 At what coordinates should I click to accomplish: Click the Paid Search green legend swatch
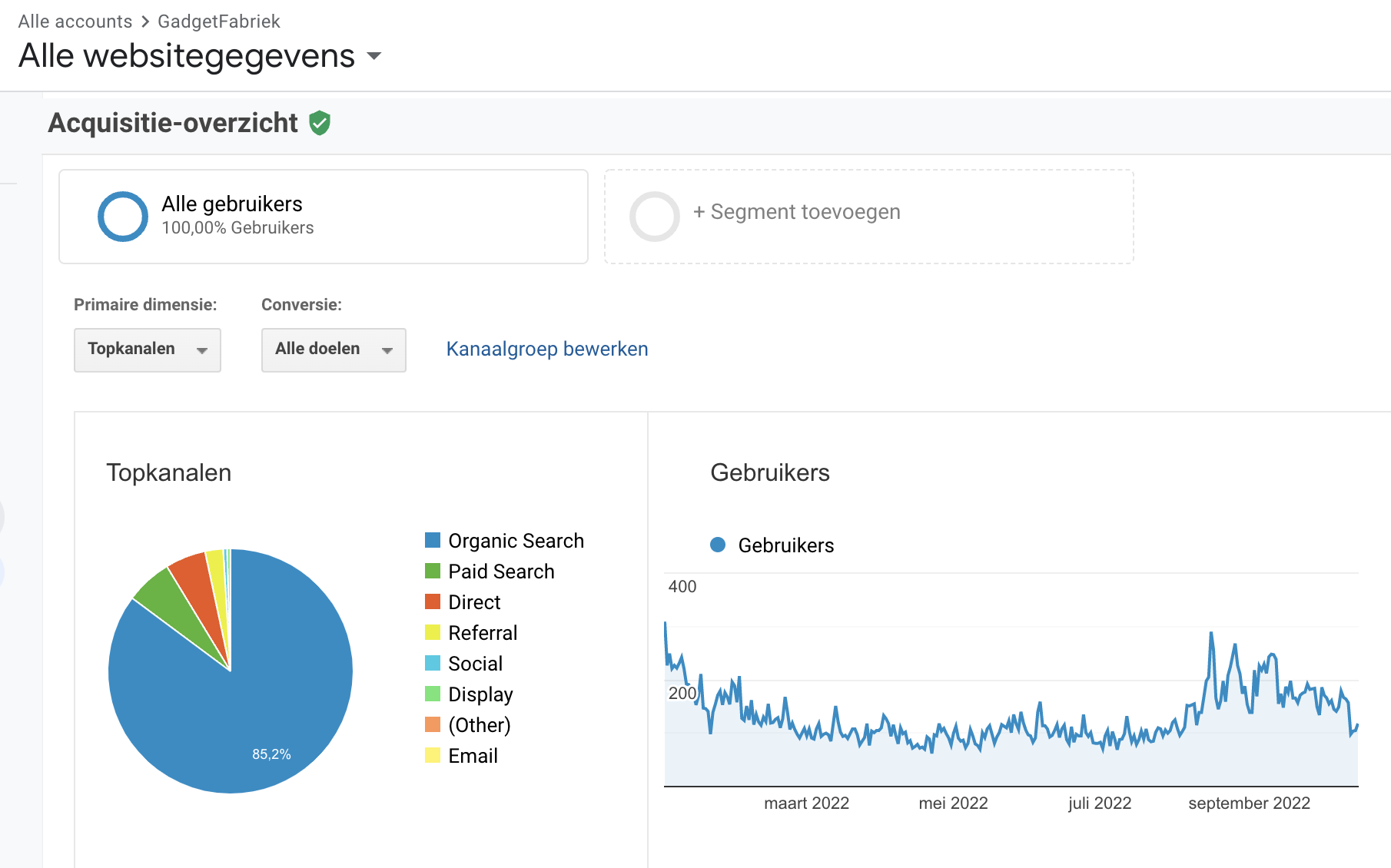(x=433, y=571)
